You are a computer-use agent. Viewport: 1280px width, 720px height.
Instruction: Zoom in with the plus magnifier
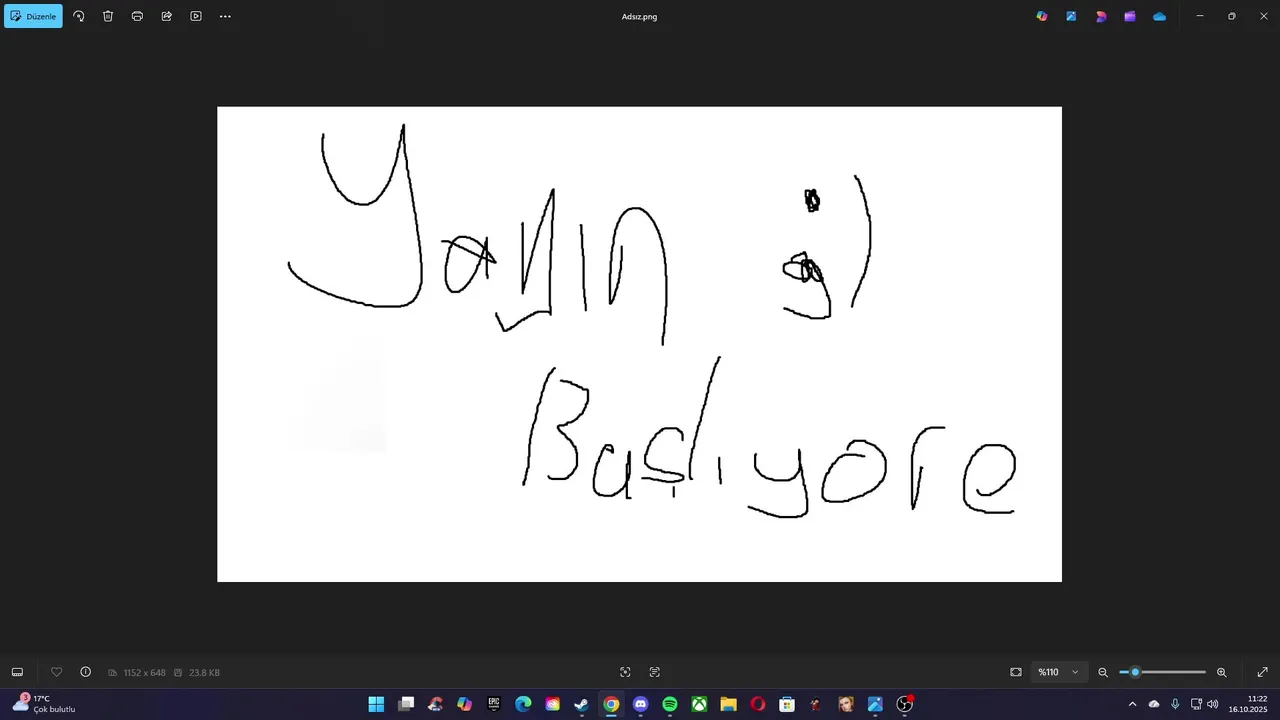1221,672
